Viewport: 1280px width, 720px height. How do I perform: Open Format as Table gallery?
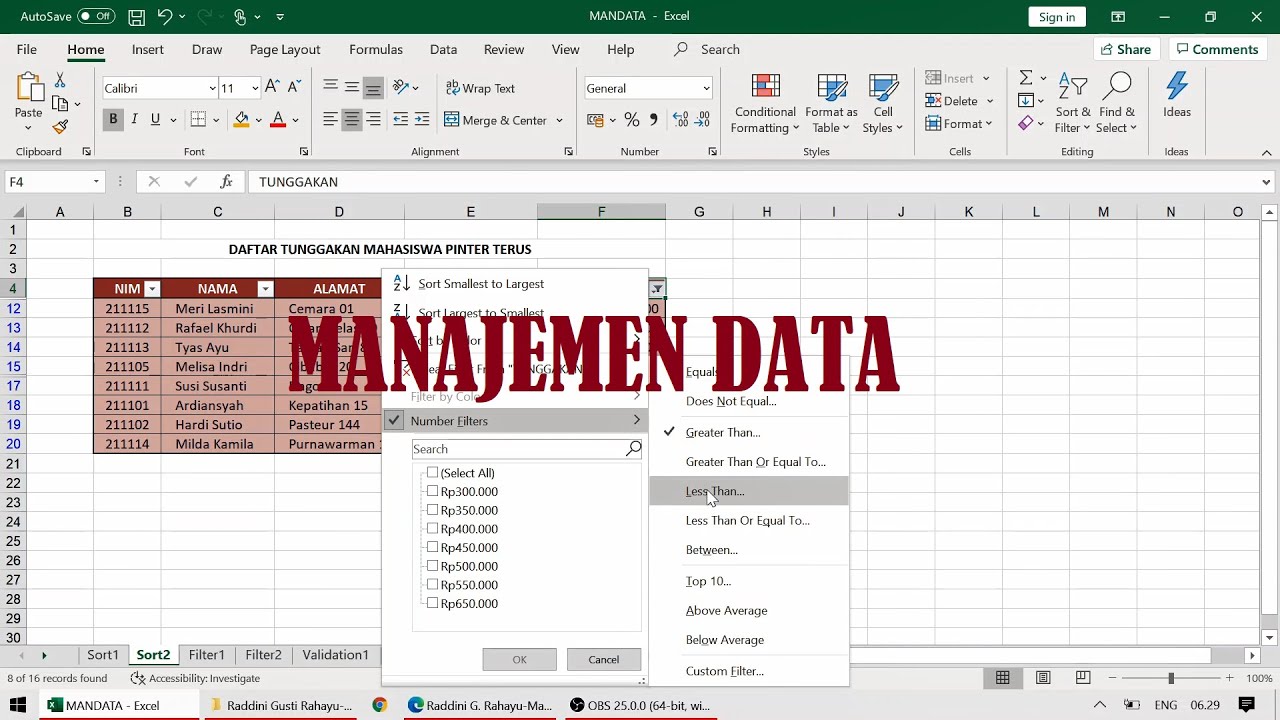pyautogui.click(x=831, y=103)
